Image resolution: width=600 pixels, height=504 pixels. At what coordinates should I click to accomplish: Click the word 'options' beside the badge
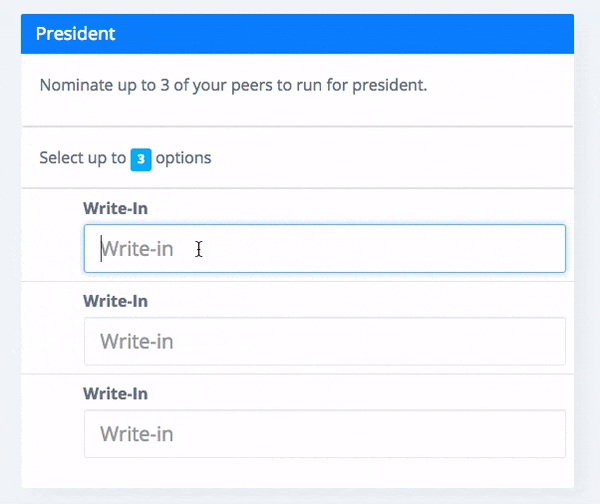click(183, 158)
